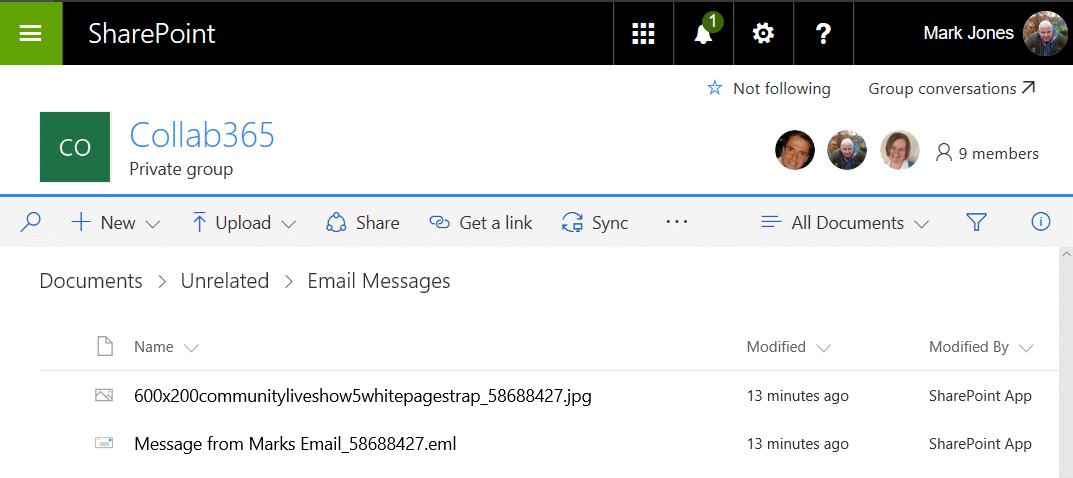Go to Group conversations

pos(951,88)
